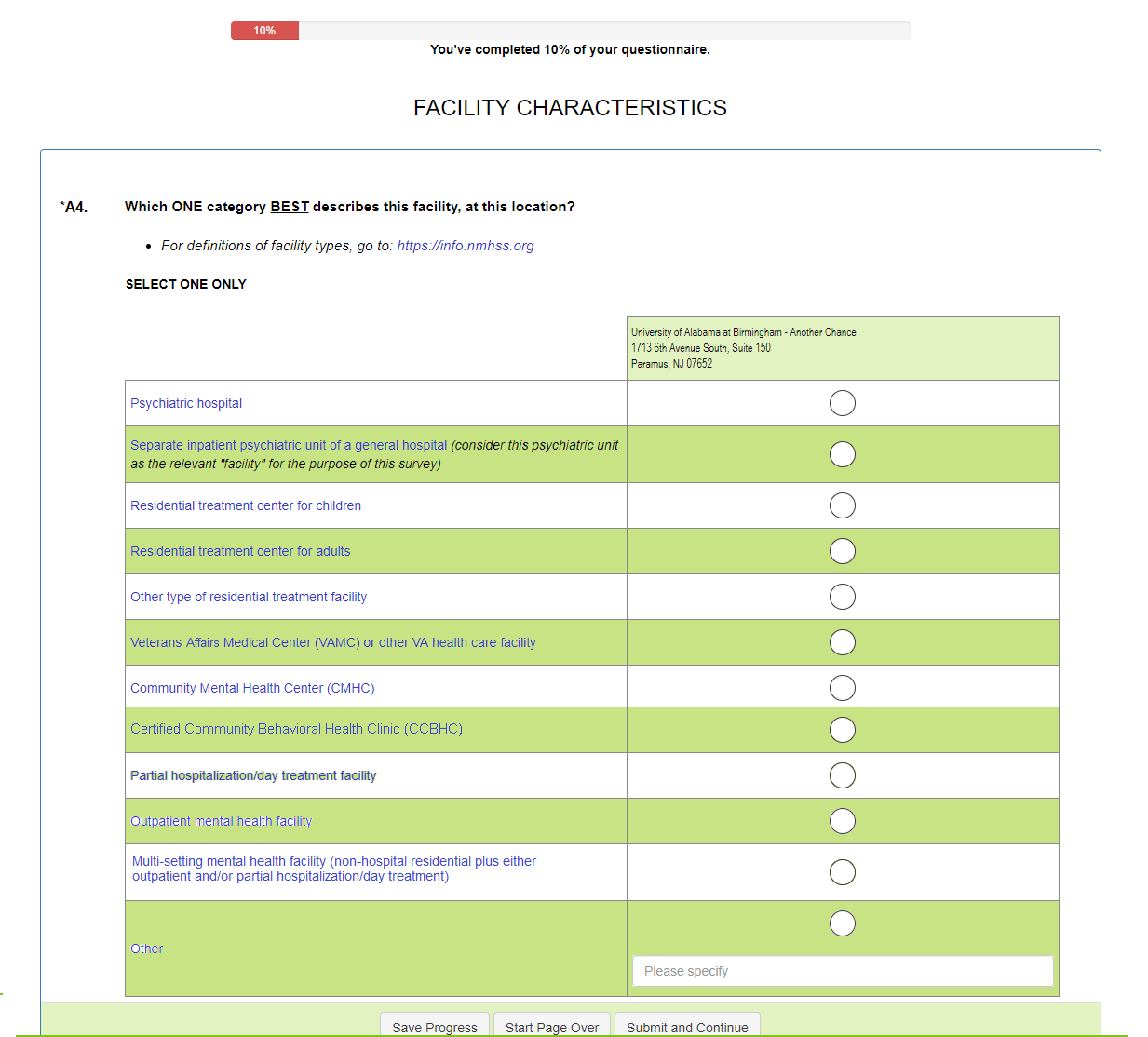Screen dimensions: 1148x1037
Task: Open the info.nmhss.org definitions link
Action: (466, 246)
